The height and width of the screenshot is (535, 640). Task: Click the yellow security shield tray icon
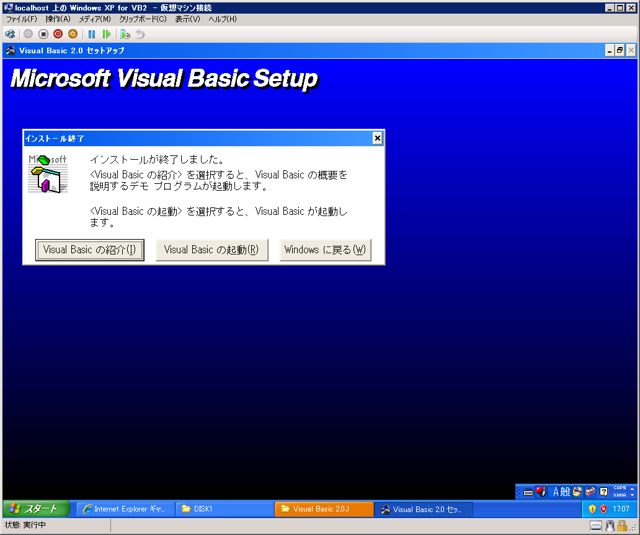tap(592, 509)
